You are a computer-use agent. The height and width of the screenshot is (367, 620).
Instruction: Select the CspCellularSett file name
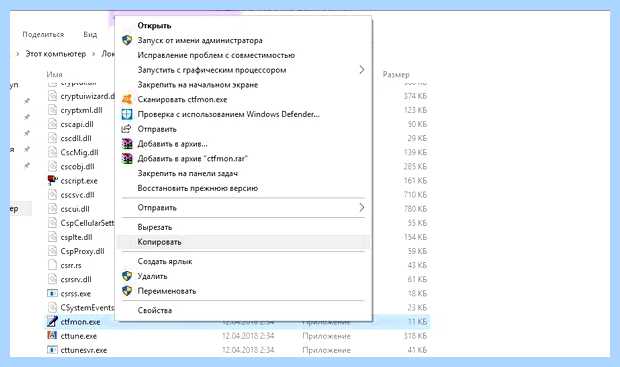87,223
